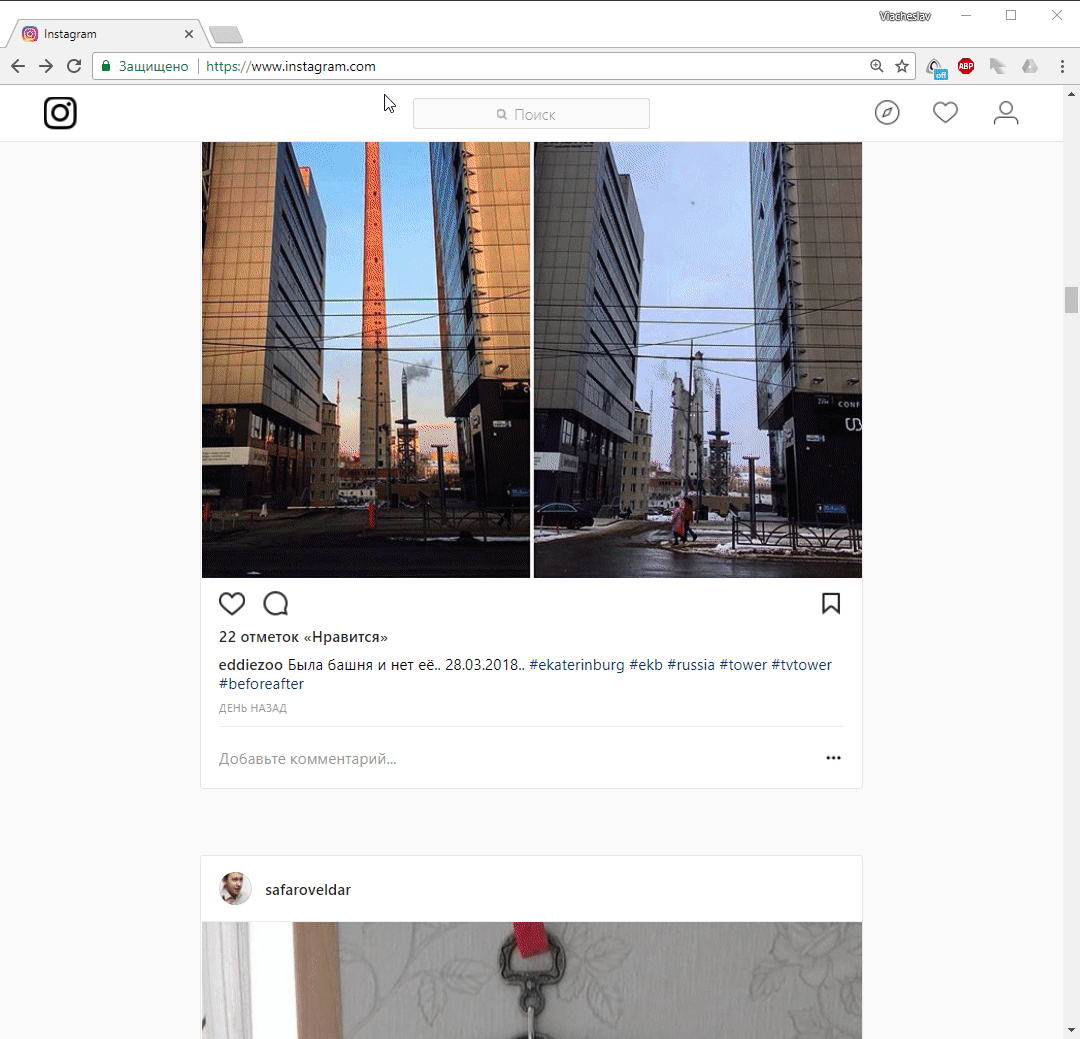Click the grey cursor-shaped extension icon
The image size is (1080, 1039).
(997, 66)
